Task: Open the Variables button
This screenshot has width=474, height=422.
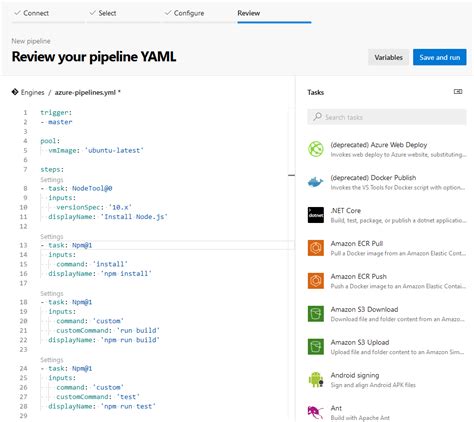Action: 388,57
